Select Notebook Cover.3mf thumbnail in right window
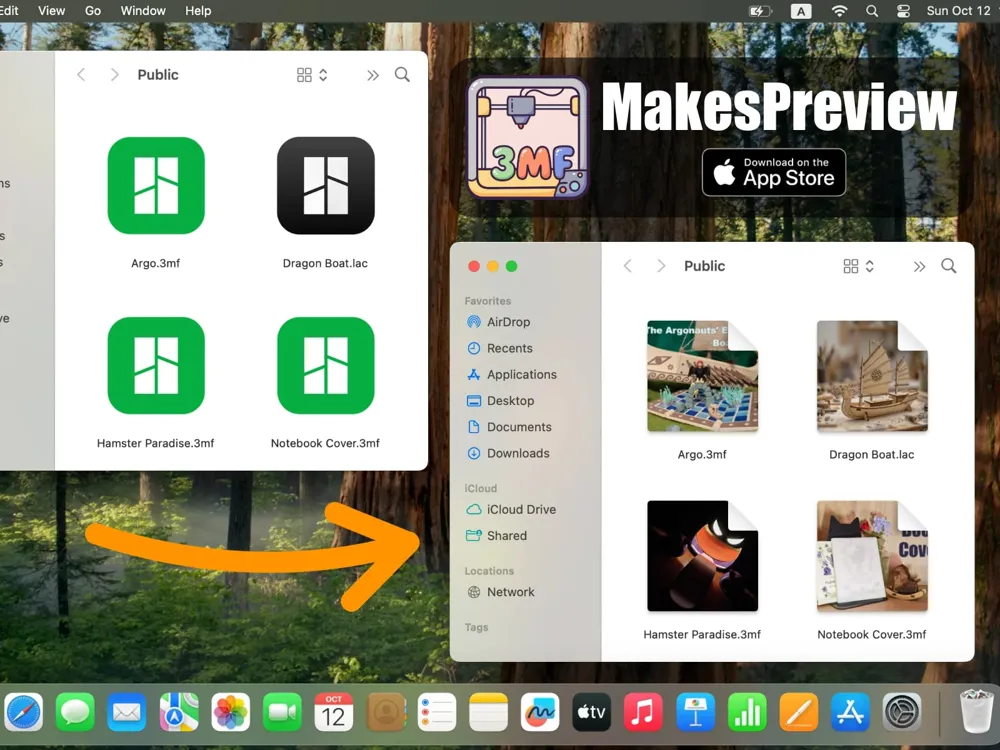 tap(872, 556)
